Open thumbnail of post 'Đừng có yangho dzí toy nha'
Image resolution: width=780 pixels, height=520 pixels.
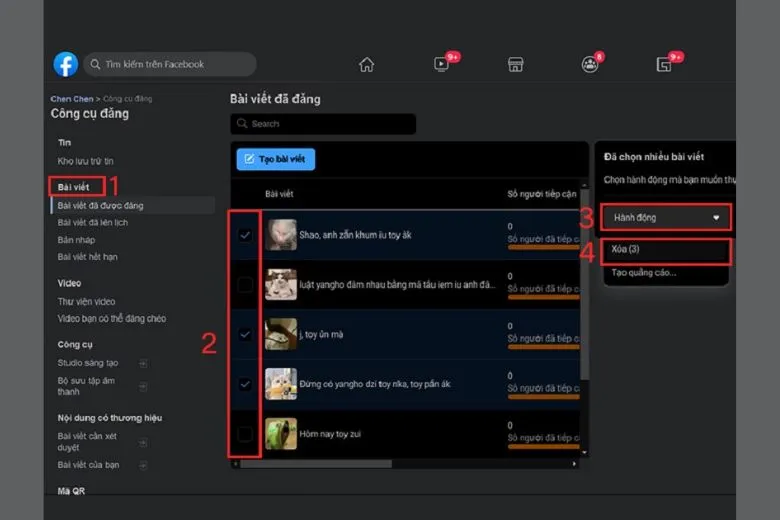pyautogui.click(x=281, y=384)
